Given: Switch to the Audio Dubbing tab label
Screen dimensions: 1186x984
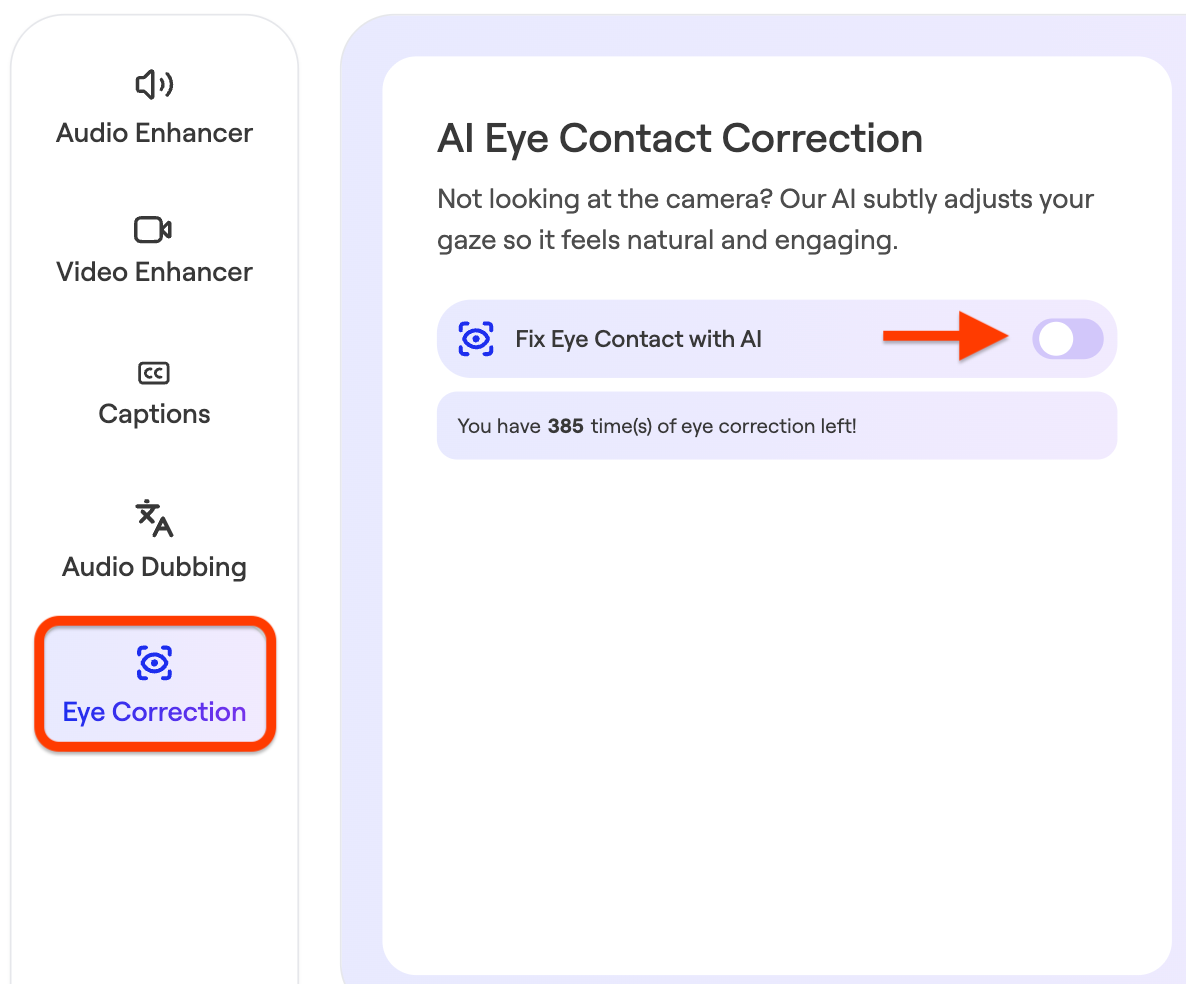Looking at the screenshot, I should coord(154,567).
